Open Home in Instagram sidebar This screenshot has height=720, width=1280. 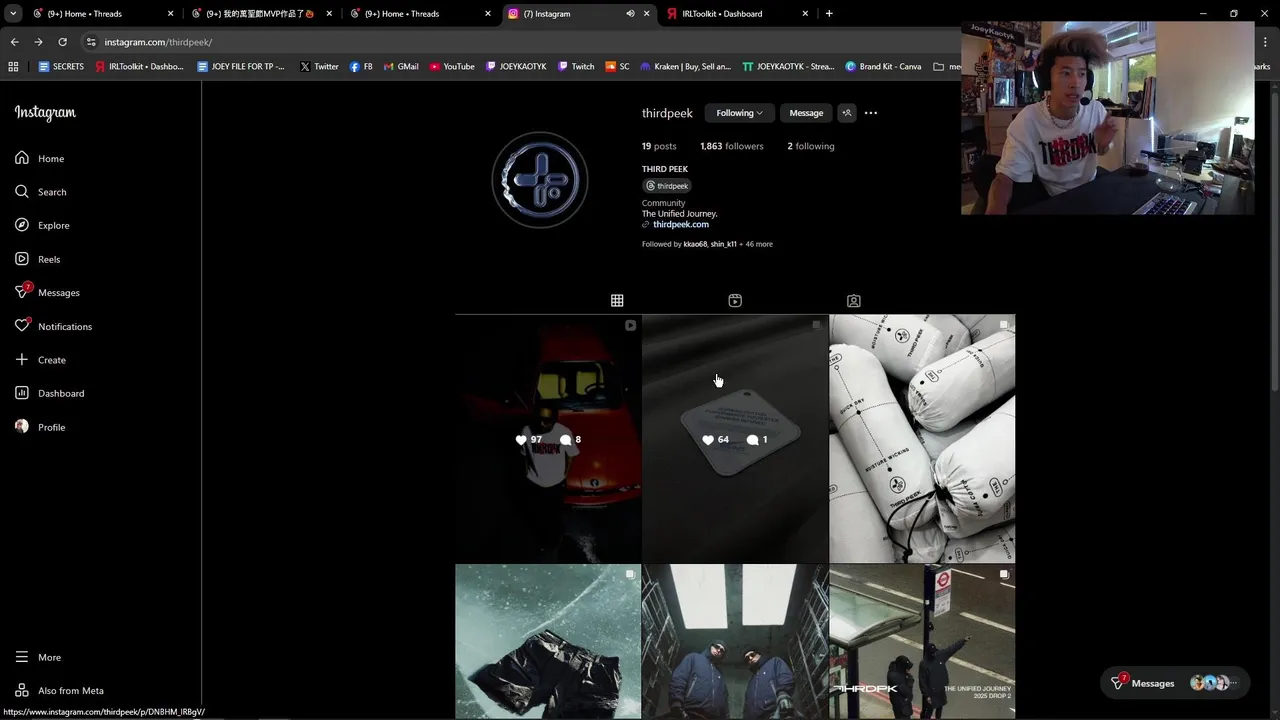click(40, 158)
